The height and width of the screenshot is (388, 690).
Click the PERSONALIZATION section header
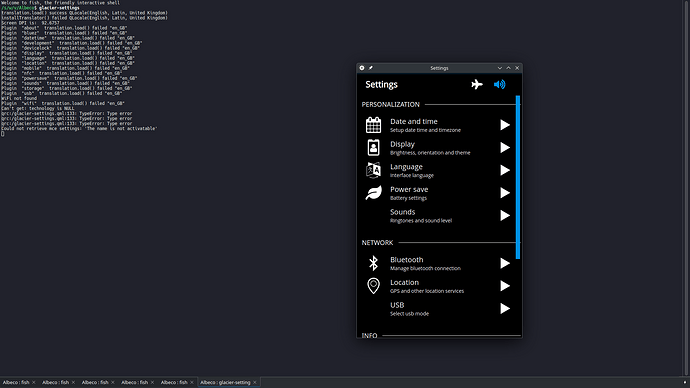390,104
